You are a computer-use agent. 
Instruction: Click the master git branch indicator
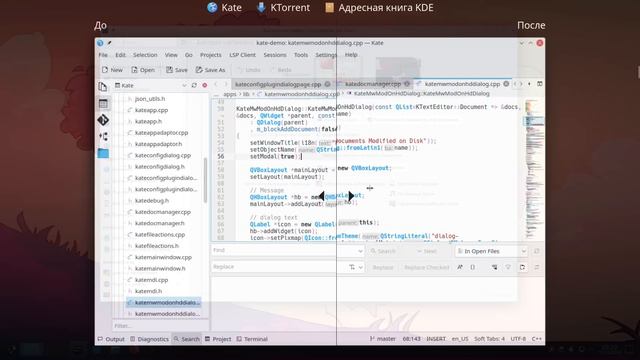(383, 339)
